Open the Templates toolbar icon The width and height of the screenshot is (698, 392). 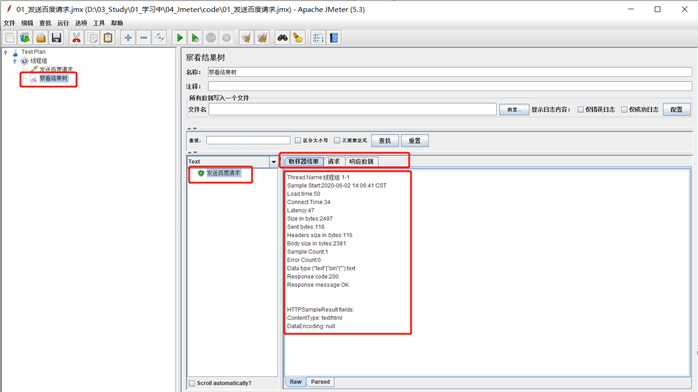pyautogui.click(x=25, y=38)
